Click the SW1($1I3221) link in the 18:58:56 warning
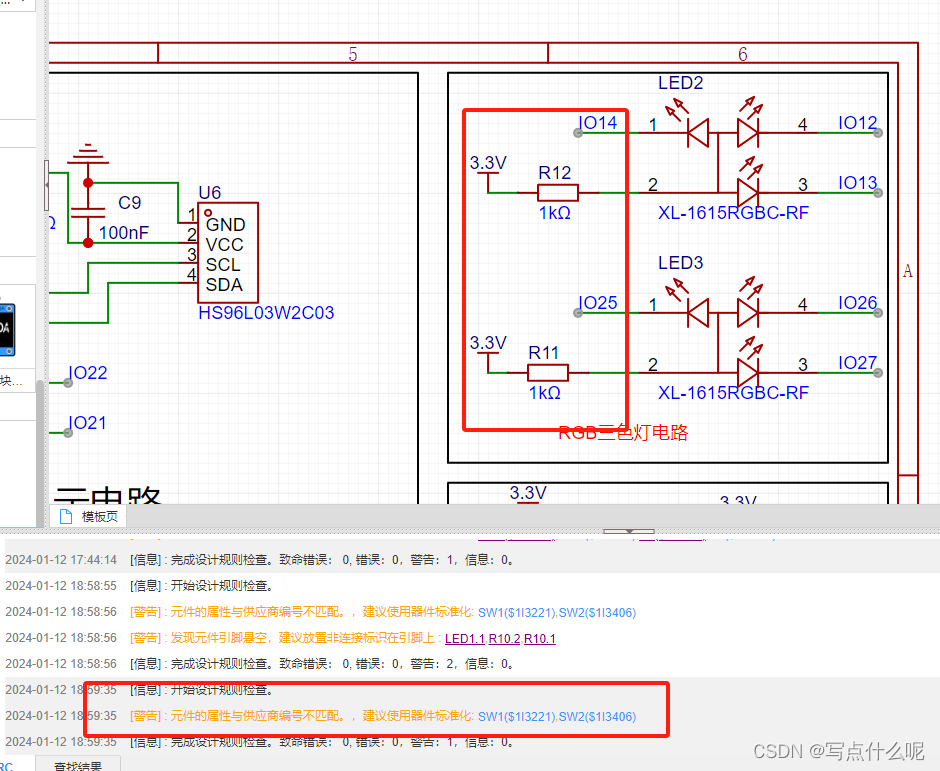 [x=517, y=613]
